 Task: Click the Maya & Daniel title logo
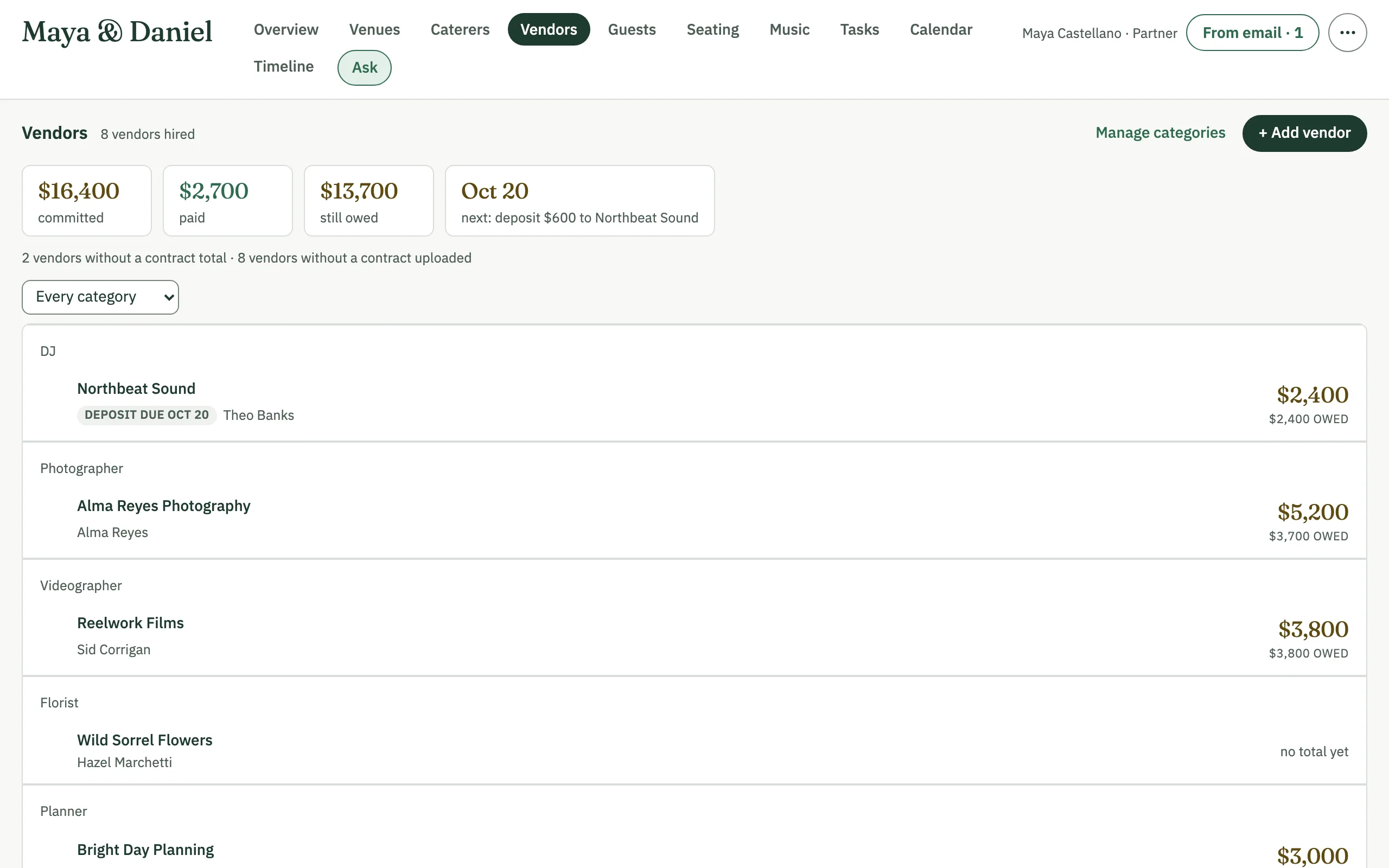pos(117,31)
